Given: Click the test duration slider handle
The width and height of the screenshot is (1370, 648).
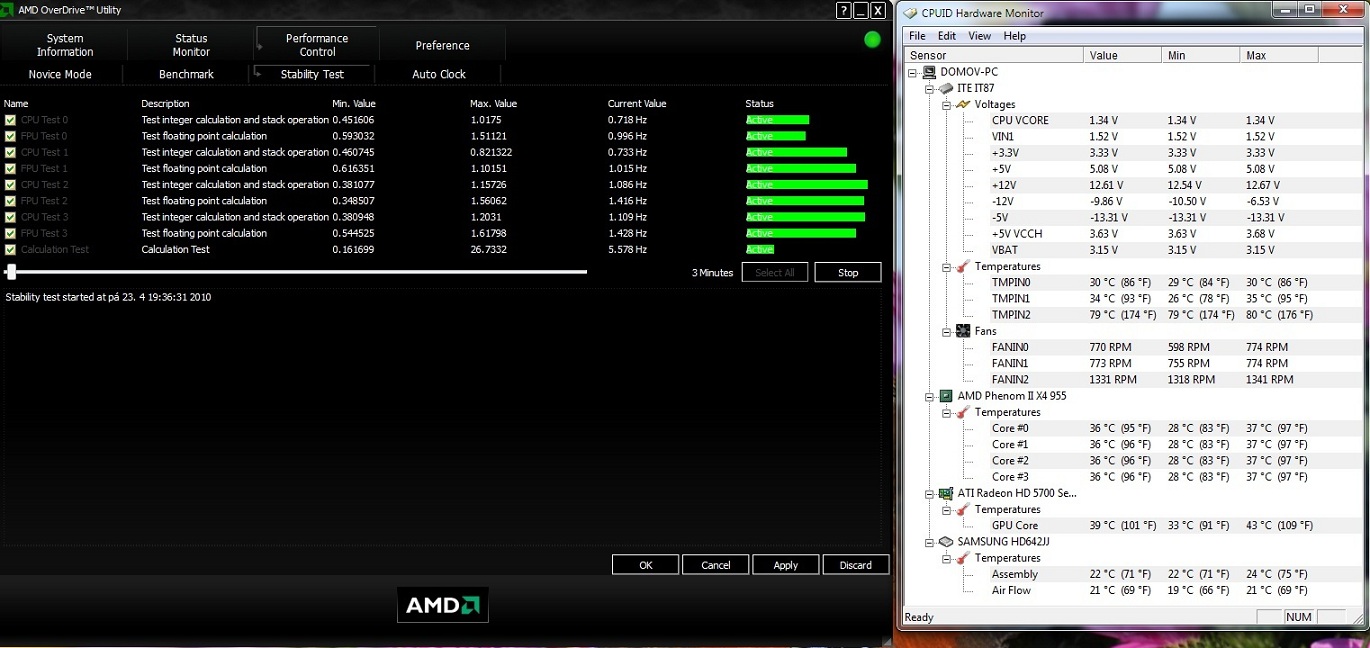Looking at the screenshot, I should [x=11, y=271].
